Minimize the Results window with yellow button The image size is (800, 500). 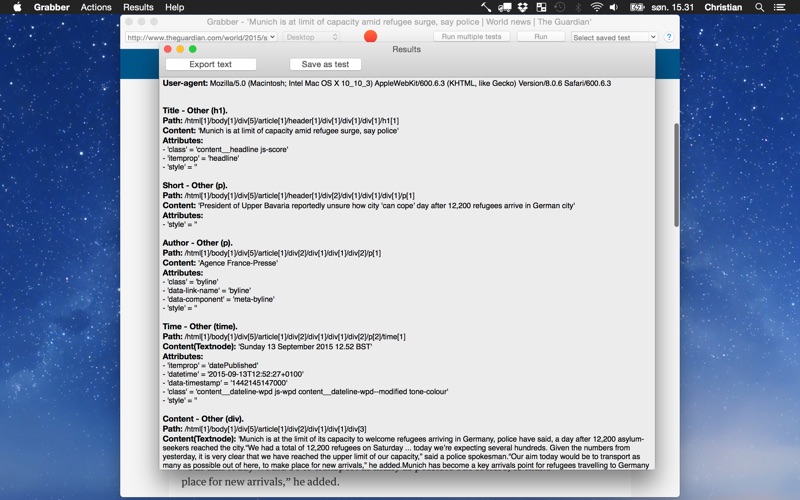180,49
